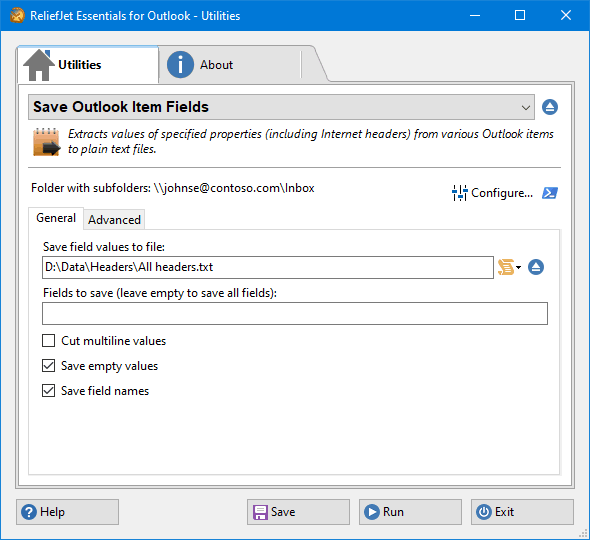Toggle Save field names checkbox
This screenshot has height=540, width=590.
[x=49, y=391]
